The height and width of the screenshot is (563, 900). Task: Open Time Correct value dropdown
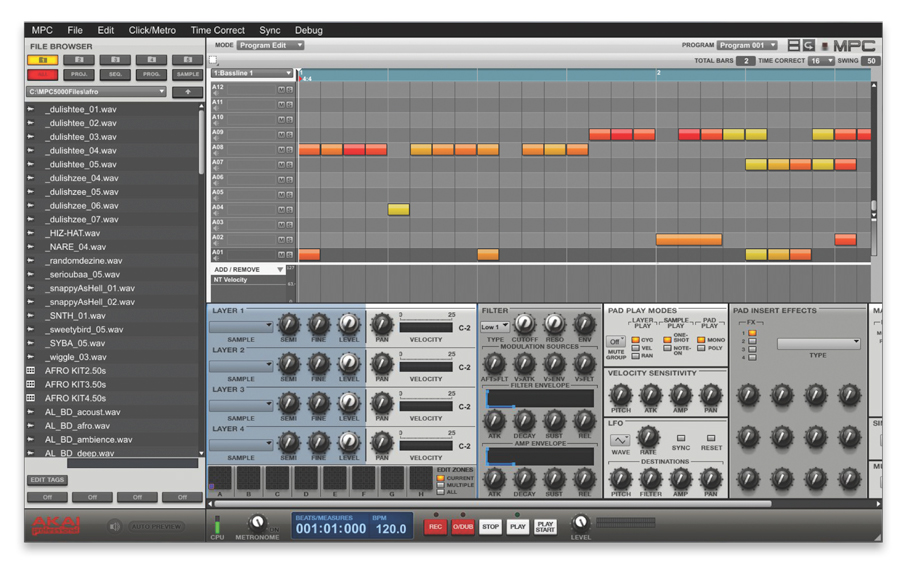coord(821,61)
